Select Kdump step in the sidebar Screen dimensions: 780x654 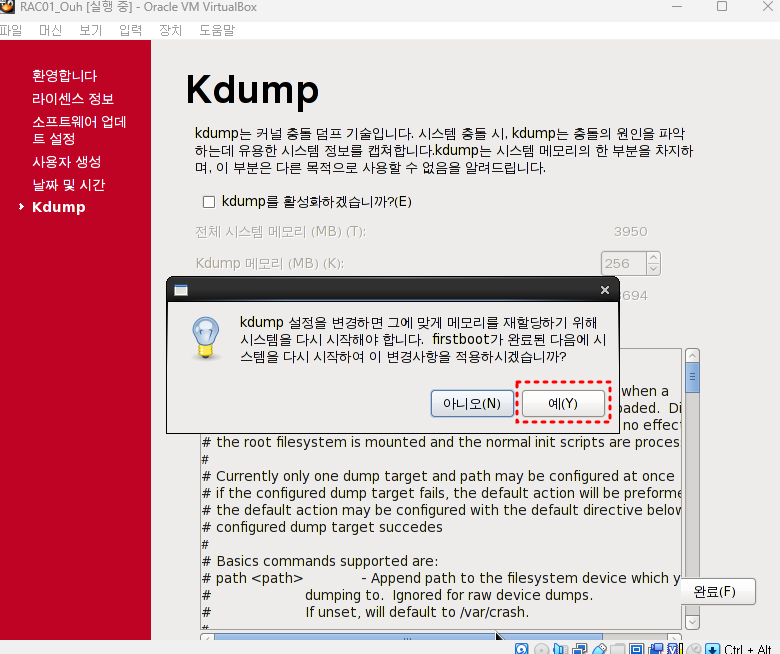[x=59, y=207]
